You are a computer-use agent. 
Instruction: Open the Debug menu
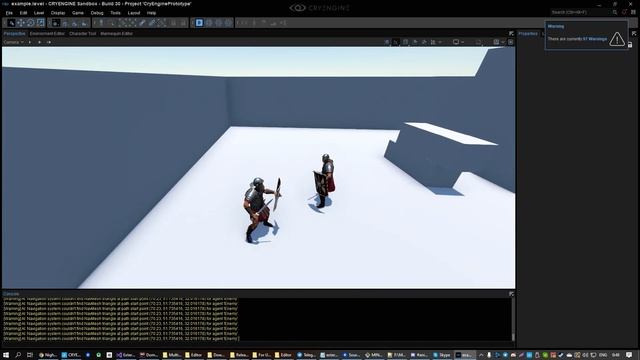pos(97,13)
